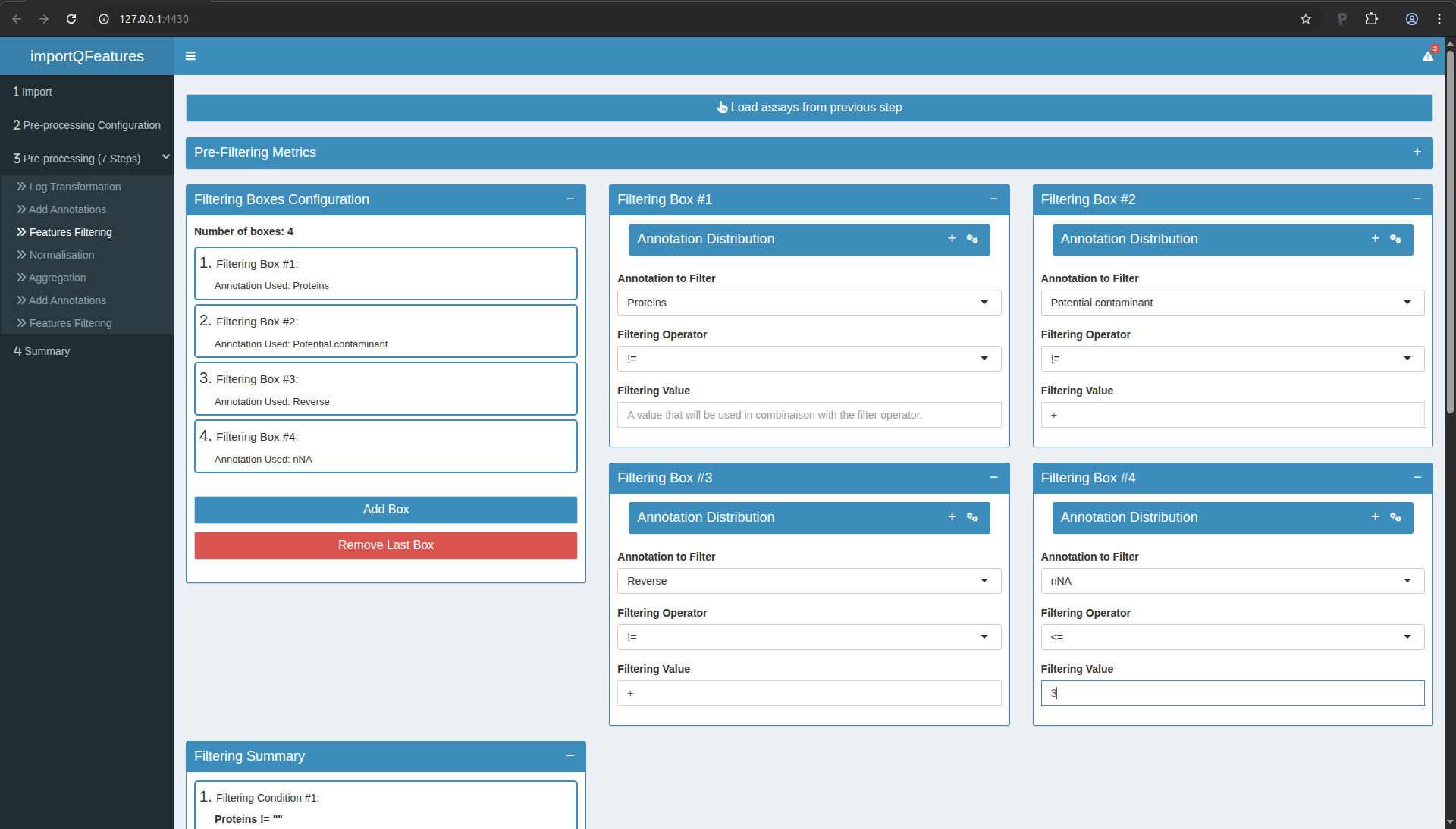The image size is (1456, 829).
Task: Select Aggregation step in sidebar
Action: tap(87, 278)
